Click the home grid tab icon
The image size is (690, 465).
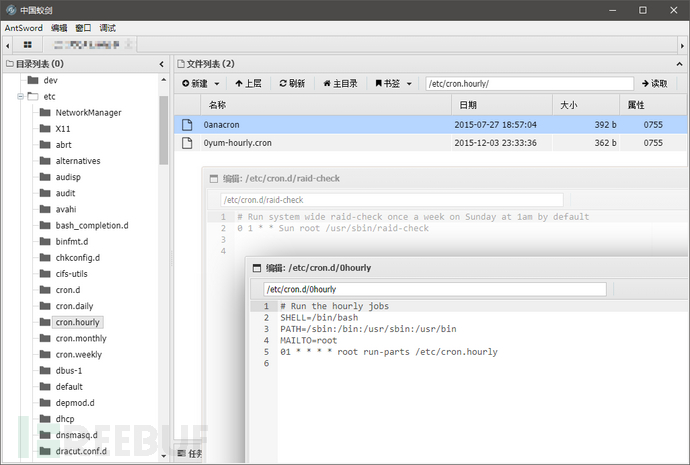pyautogui.click(x=27, y=44)
